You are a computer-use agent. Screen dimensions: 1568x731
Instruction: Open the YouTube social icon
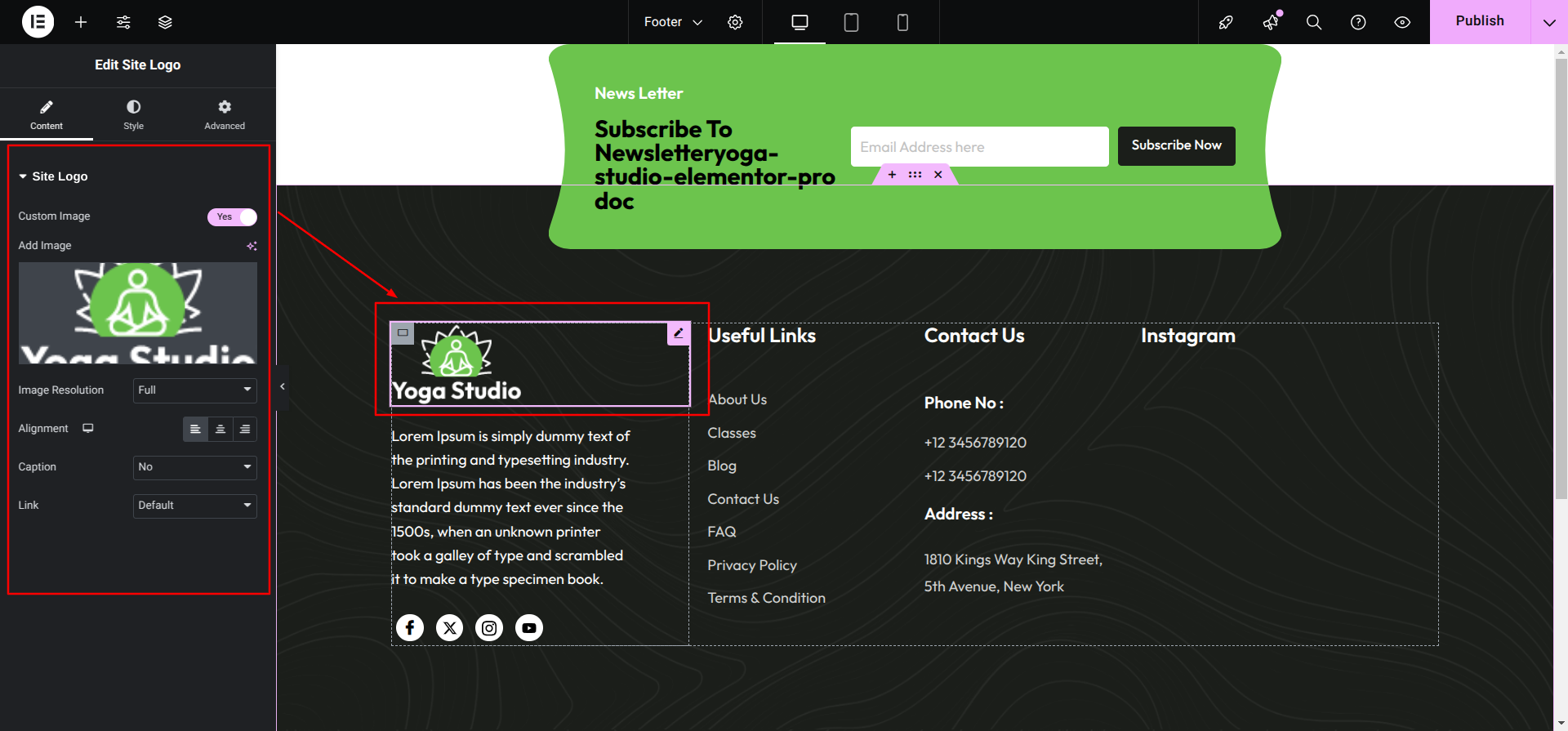coord(529,627)
